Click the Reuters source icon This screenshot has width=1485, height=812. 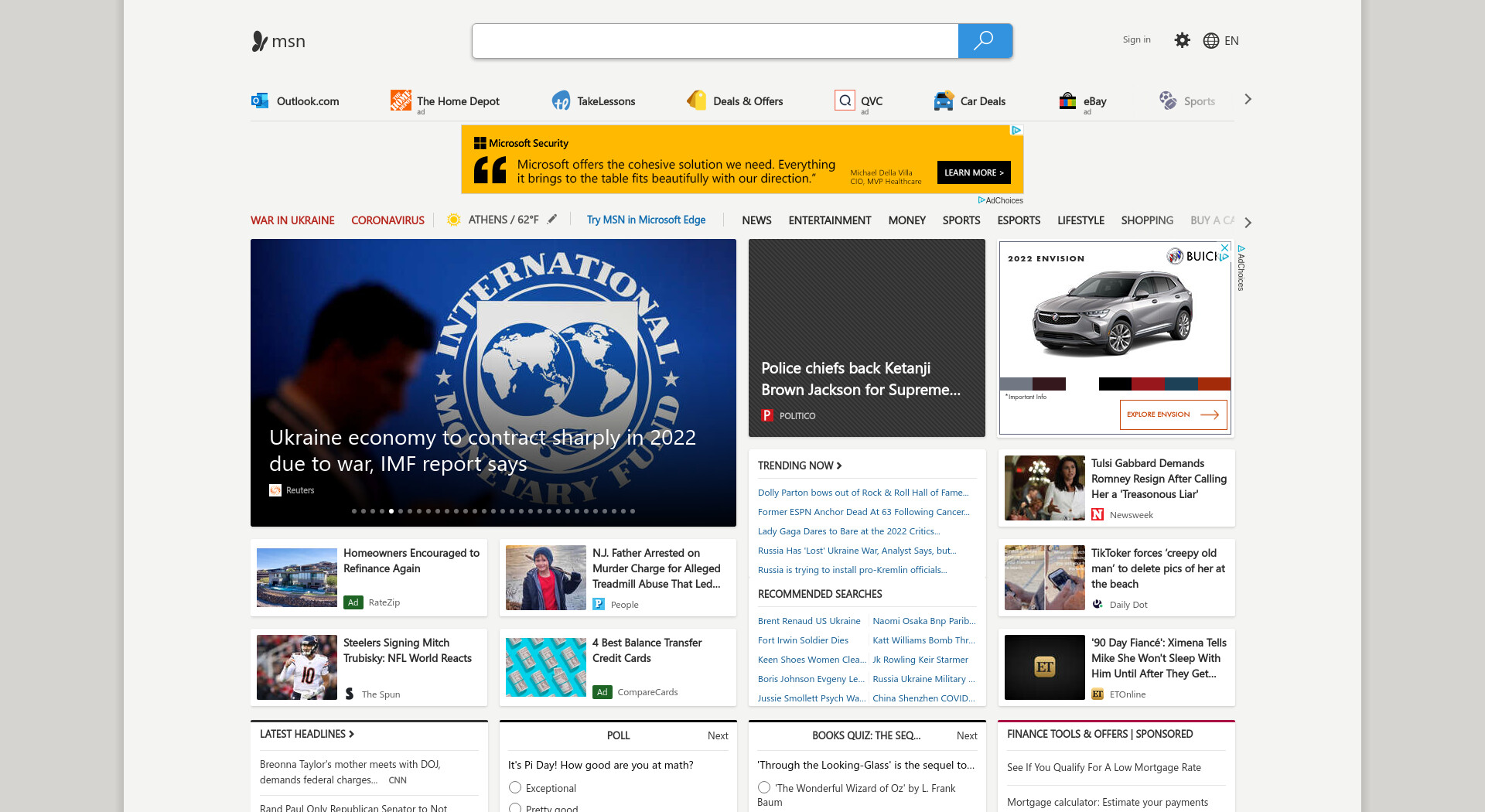pos(275,490)
